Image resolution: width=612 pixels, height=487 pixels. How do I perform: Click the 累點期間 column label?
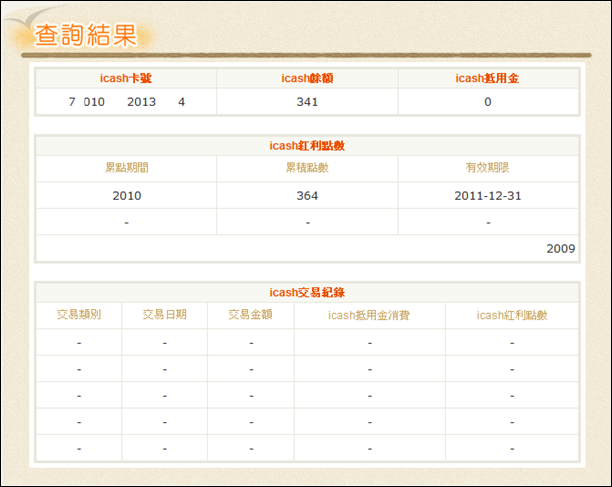pos(126,168)
